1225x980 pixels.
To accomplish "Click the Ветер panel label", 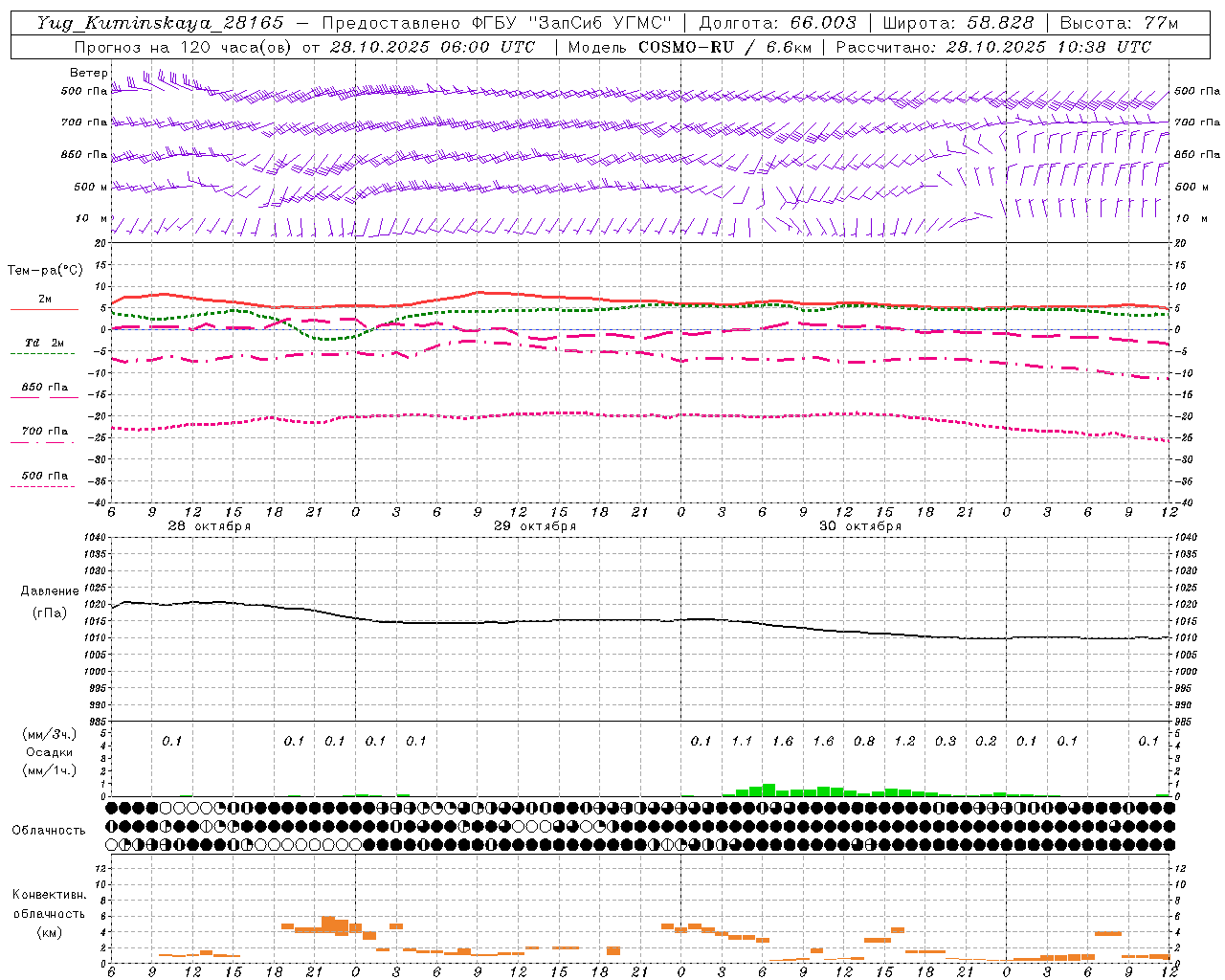I will (x=88, y=73).
